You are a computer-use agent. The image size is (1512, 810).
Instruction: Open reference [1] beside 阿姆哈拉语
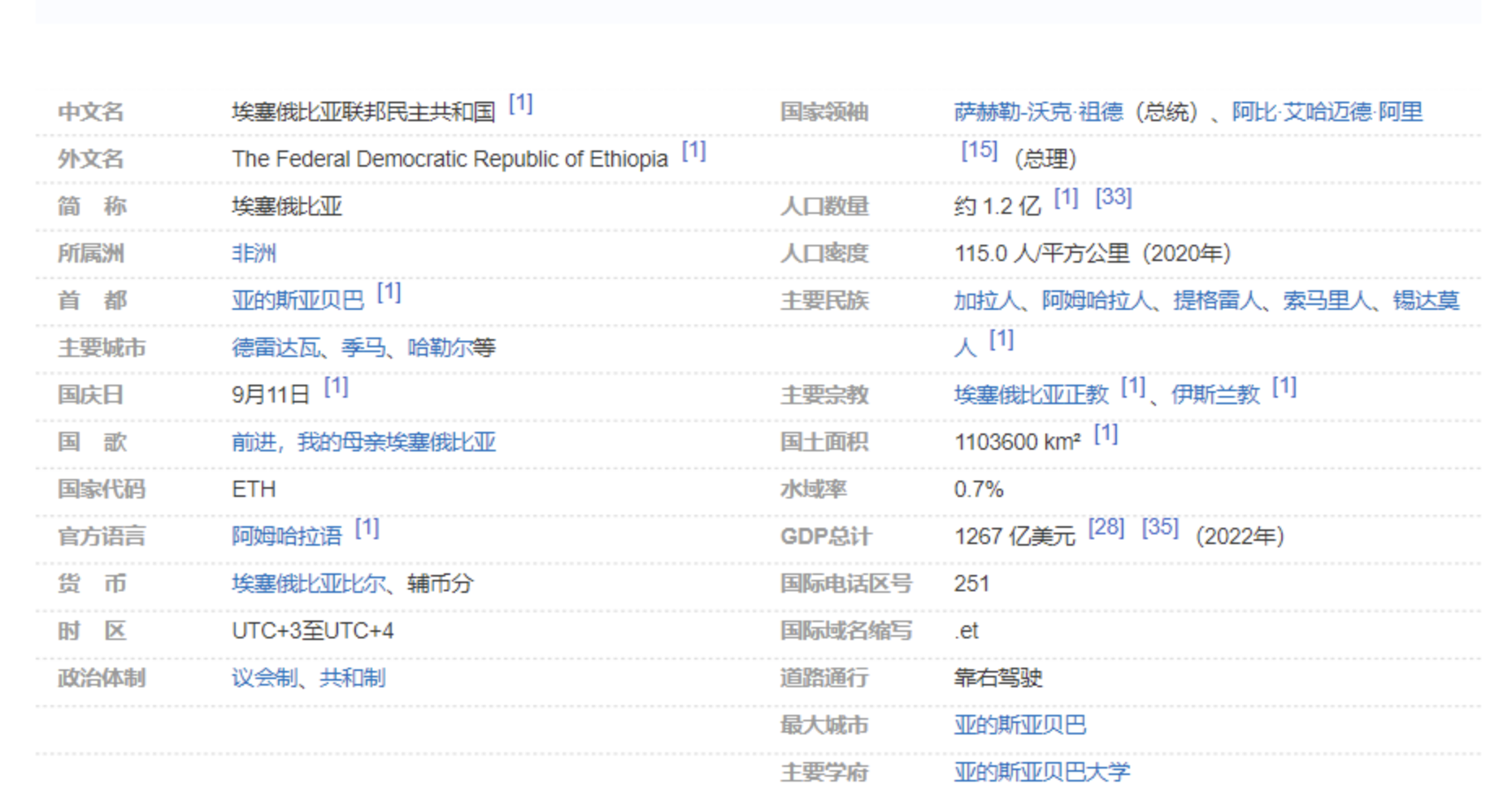pyautogui.click(x=367, y=529)
